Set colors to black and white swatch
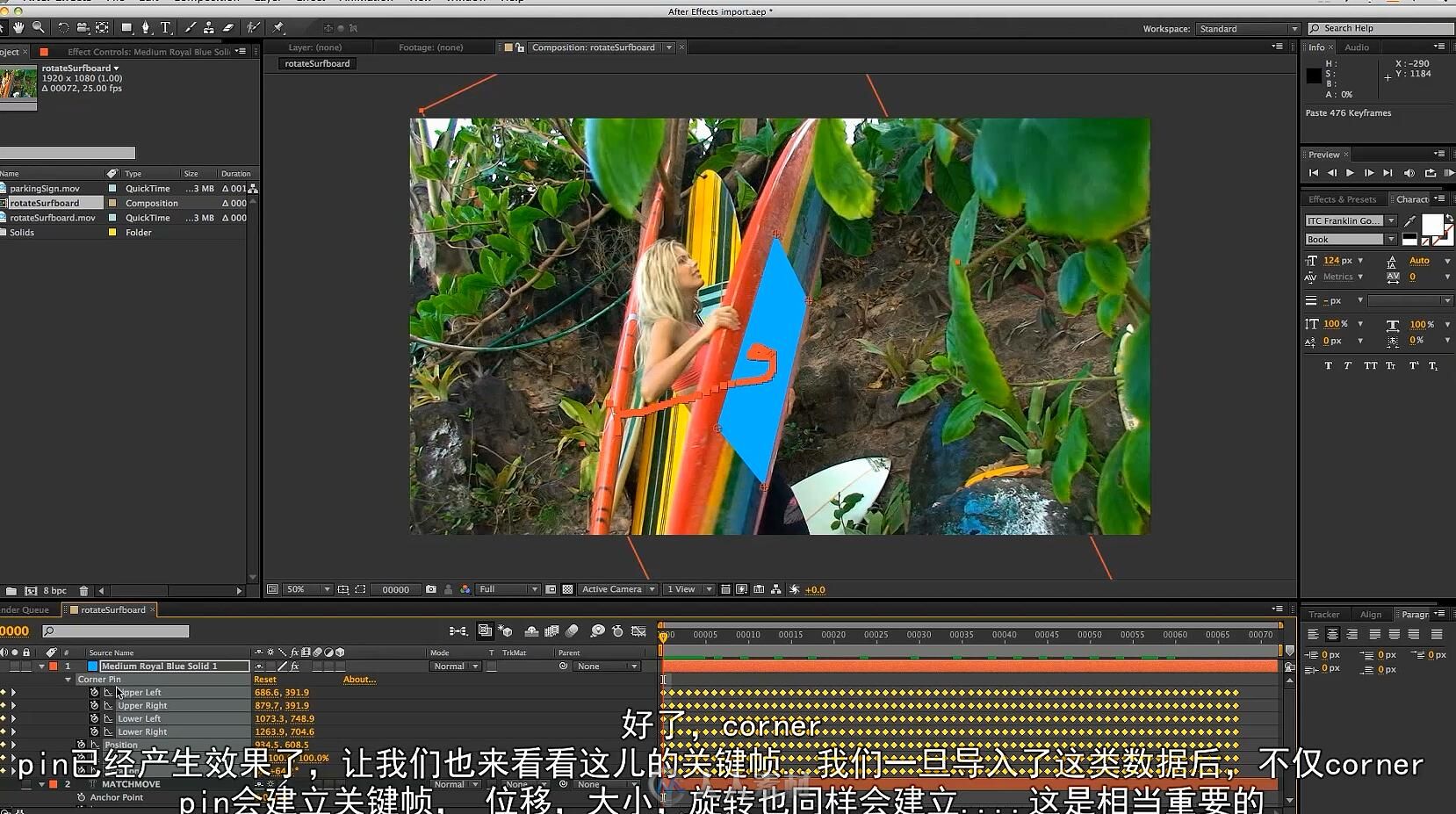The height and width of the screenshot is (814, 1456). (x=1409, y=239)
